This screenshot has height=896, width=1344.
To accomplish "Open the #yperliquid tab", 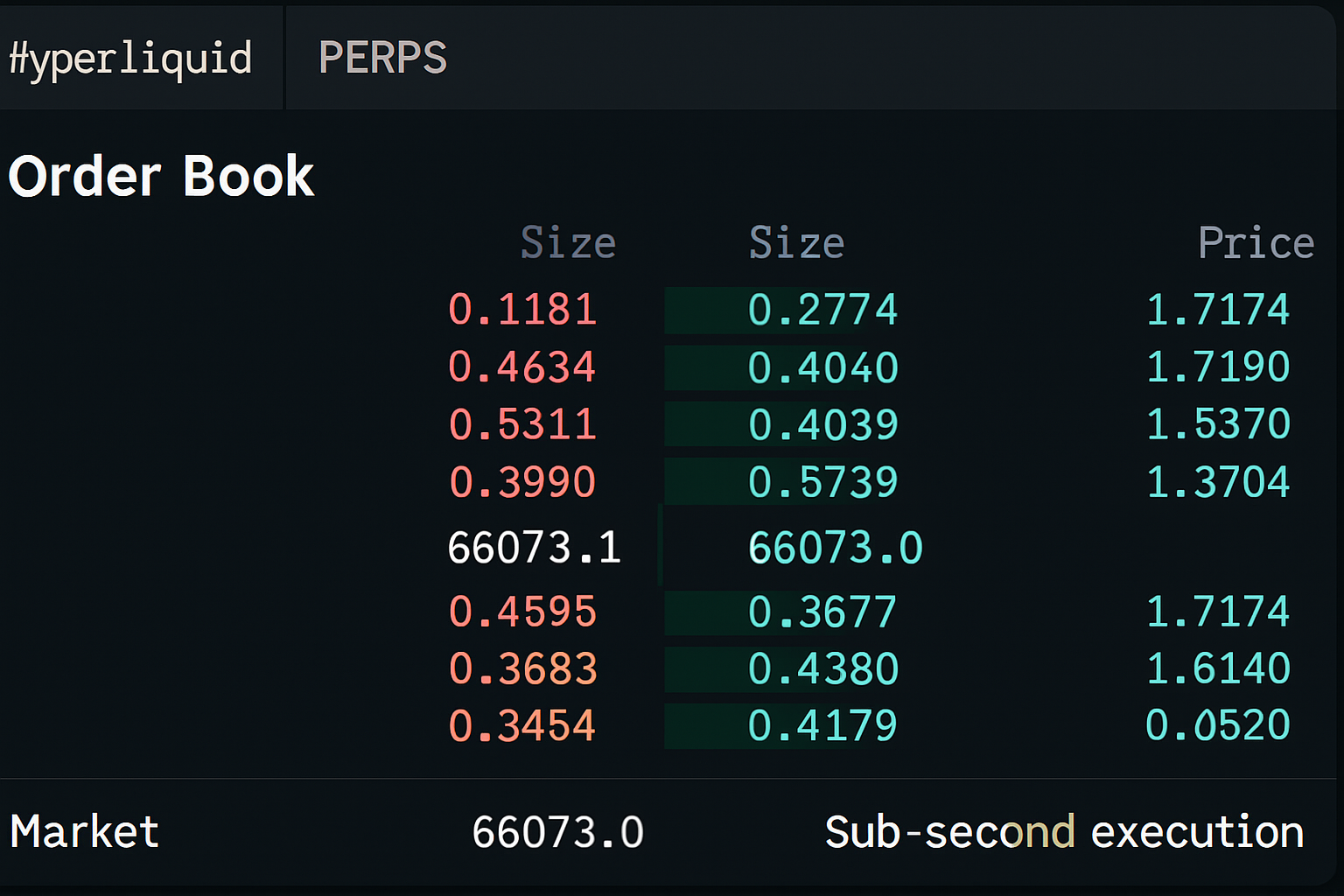I will pyautogui.click(x=131, y=59).
